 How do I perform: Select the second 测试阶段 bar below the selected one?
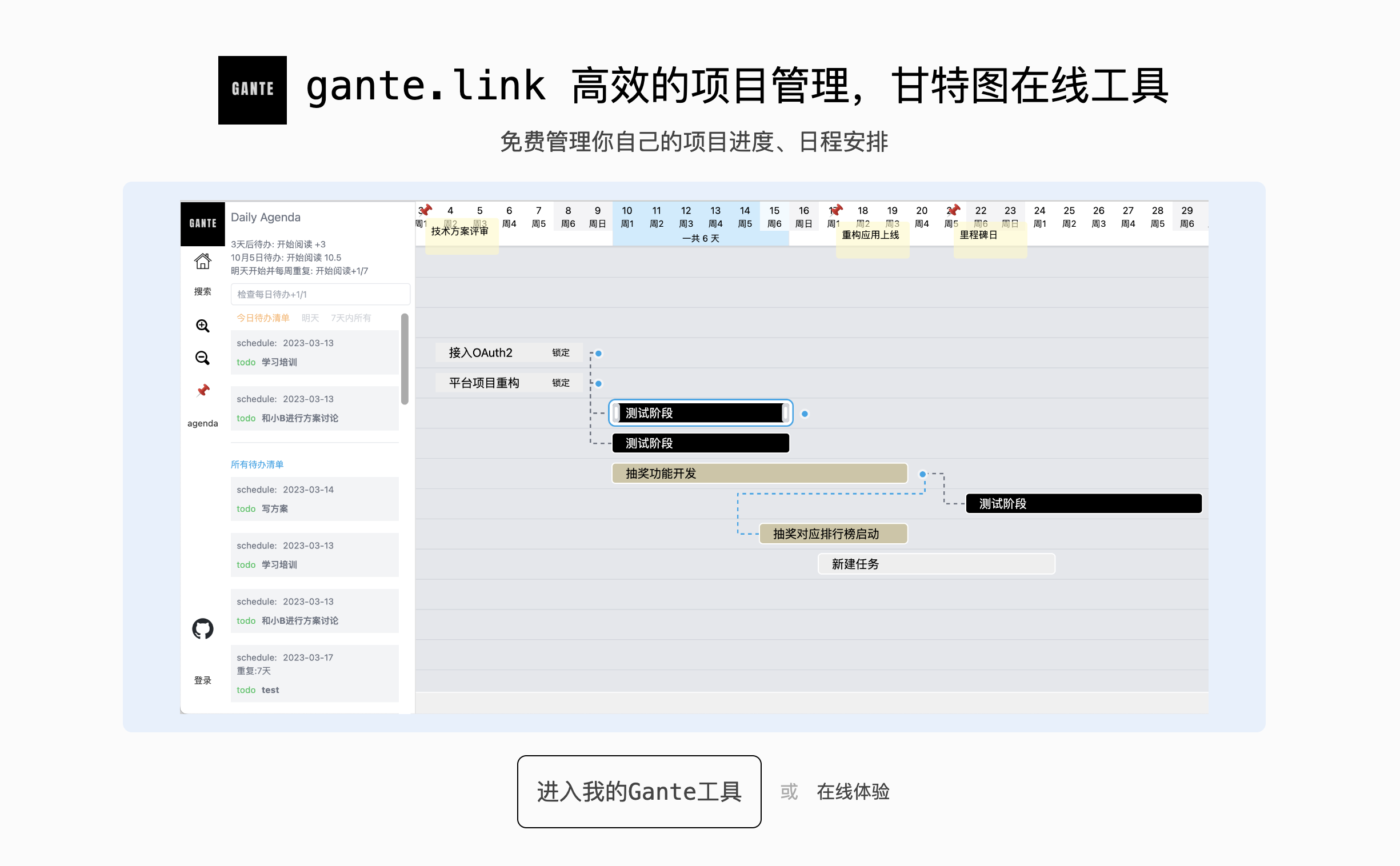coord(701,443)
